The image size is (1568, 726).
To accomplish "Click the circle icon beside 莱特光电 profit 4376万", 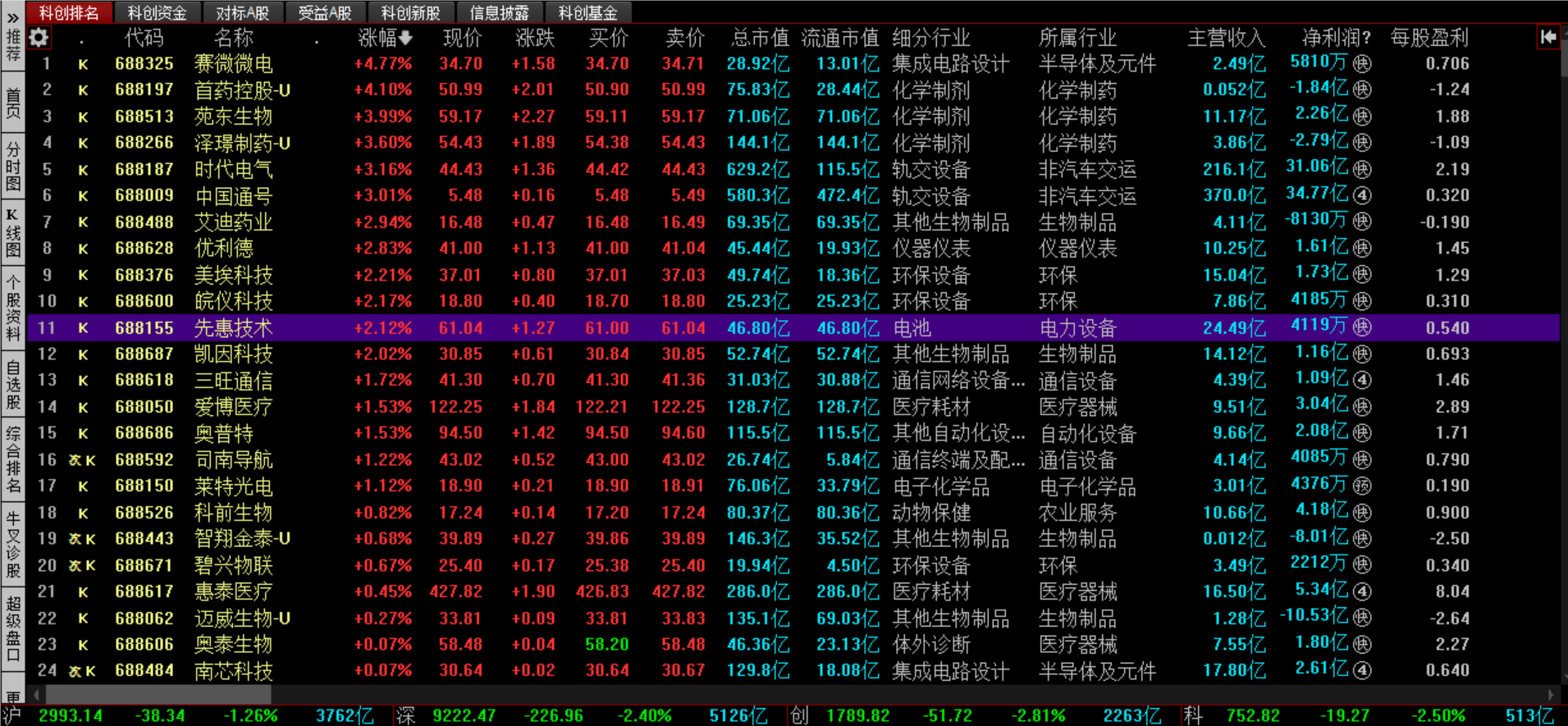I will 1362,486.
